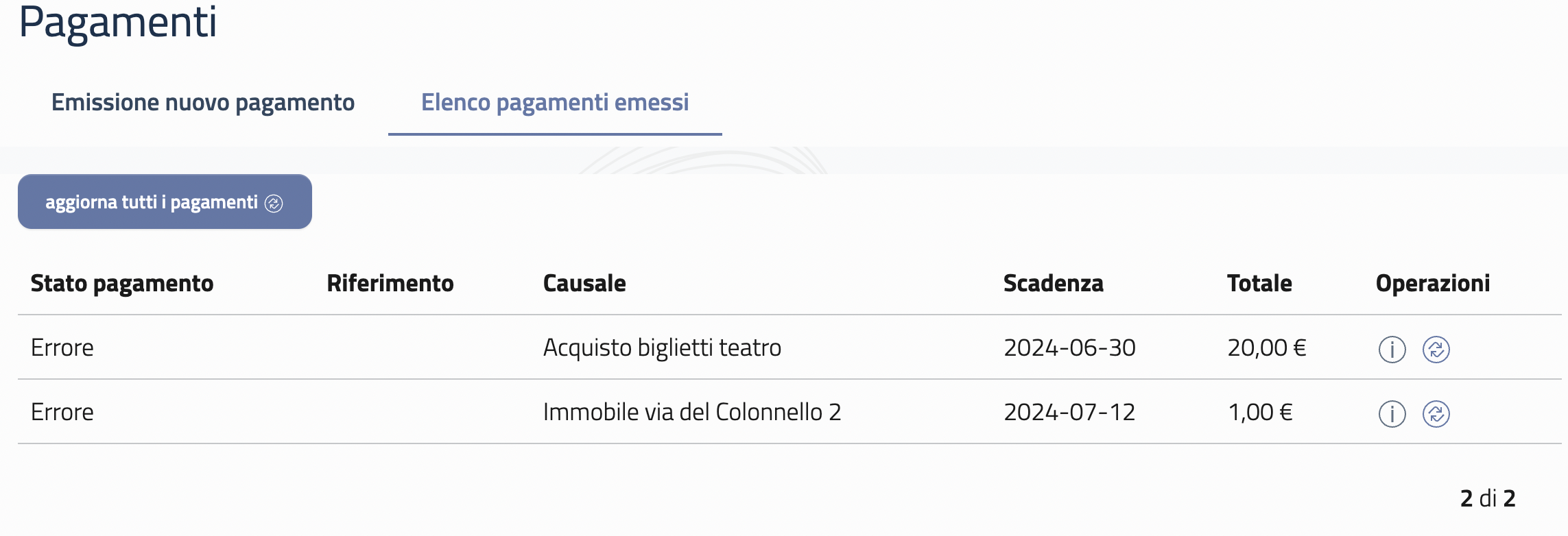Click refresh icon inside aggiorna tutti button

[x=274, y=204]
